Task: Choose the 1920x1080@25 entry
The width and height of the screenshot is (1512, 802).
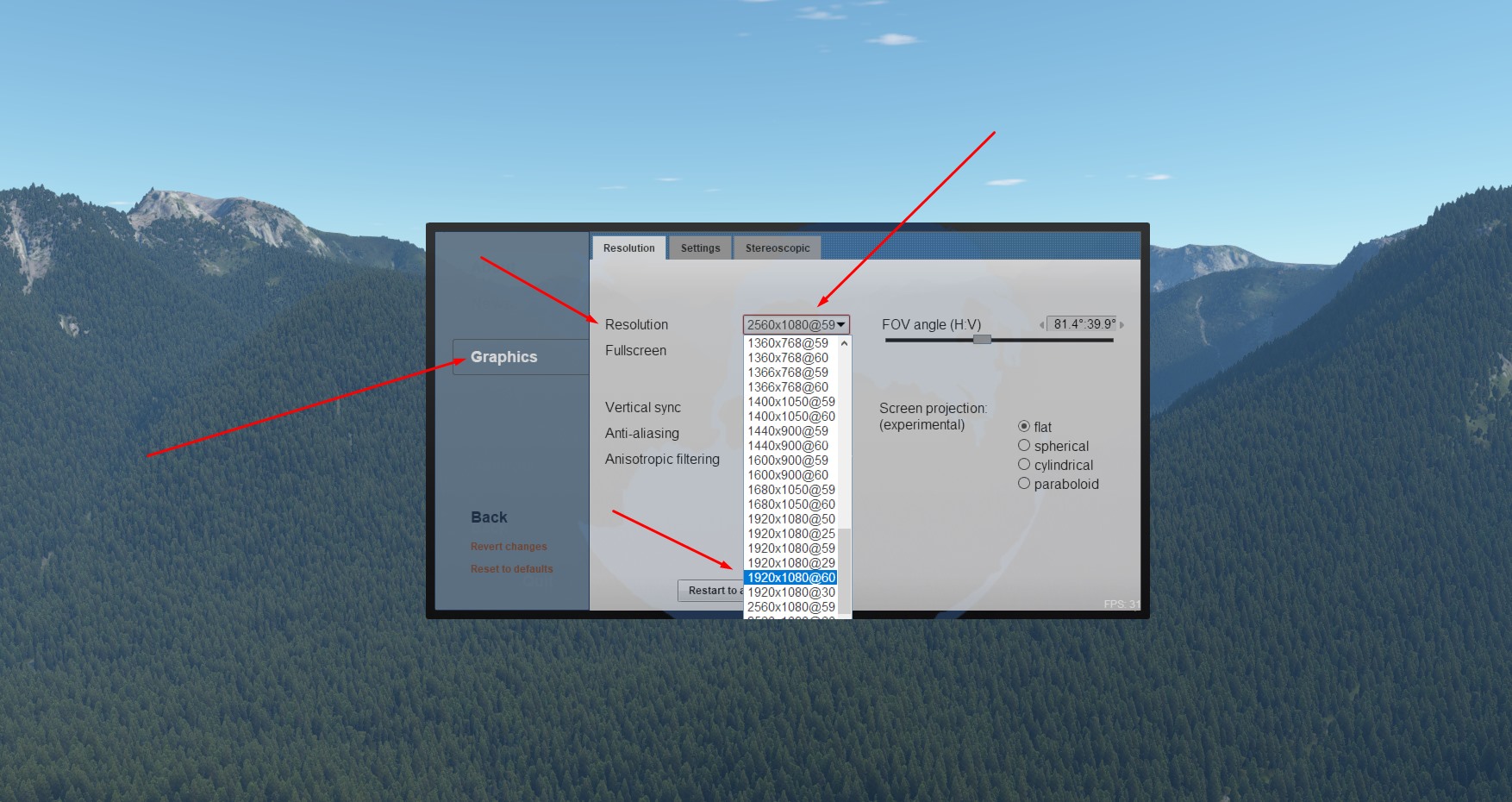Action: (x=790, y=534)
